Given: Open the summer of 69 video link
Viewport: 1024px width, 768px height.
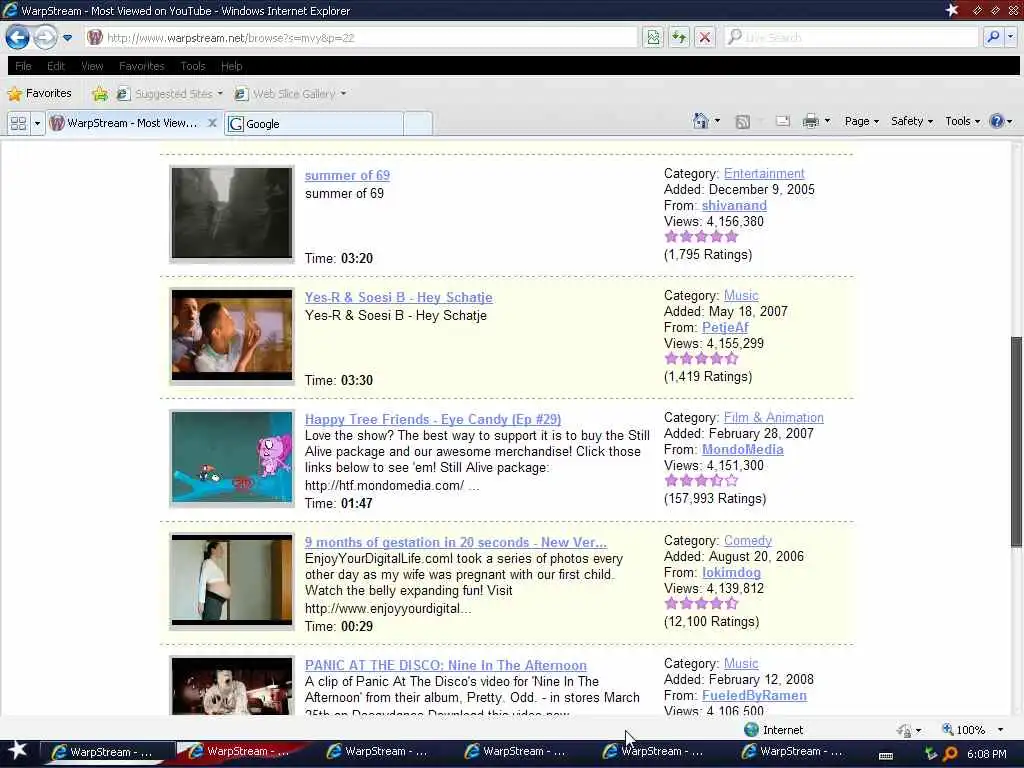Looking at the screenshot, I should coord(347,175).
